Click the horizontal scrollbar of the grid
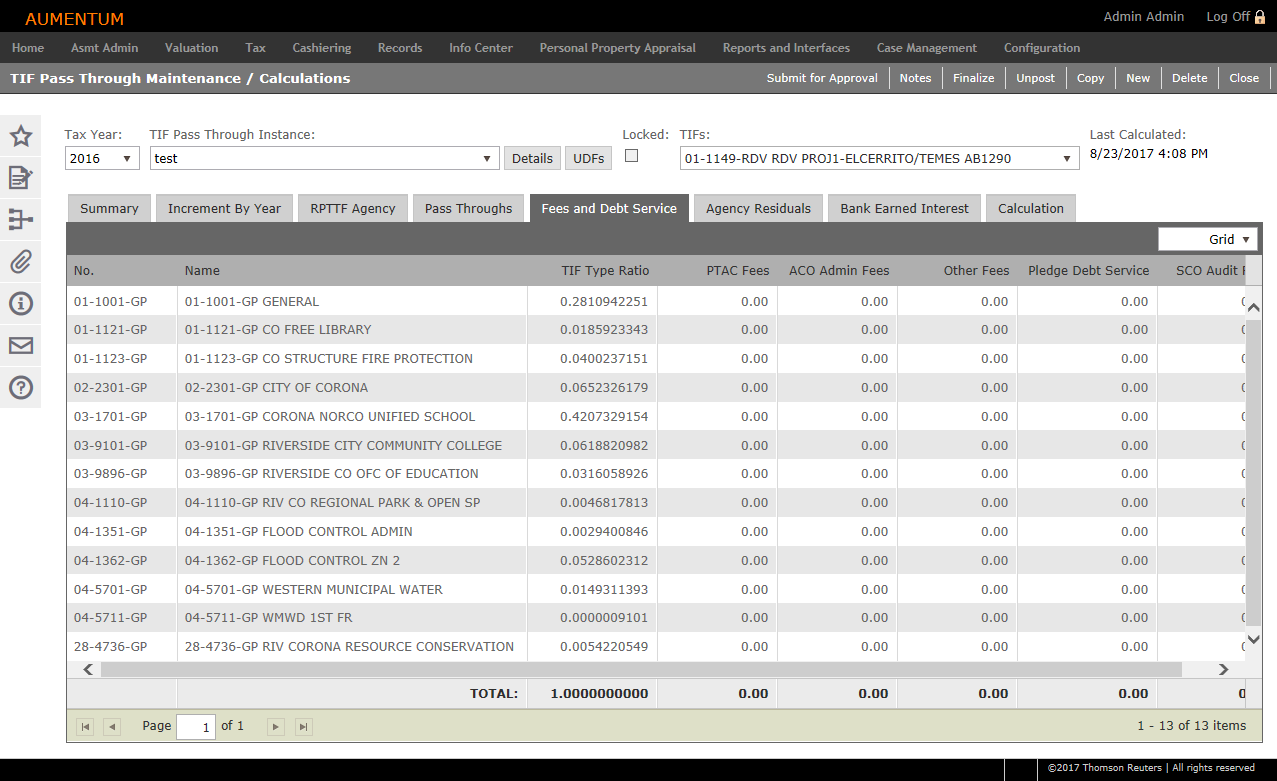Screen dimensions: 1277x781 tap(640, 670)
